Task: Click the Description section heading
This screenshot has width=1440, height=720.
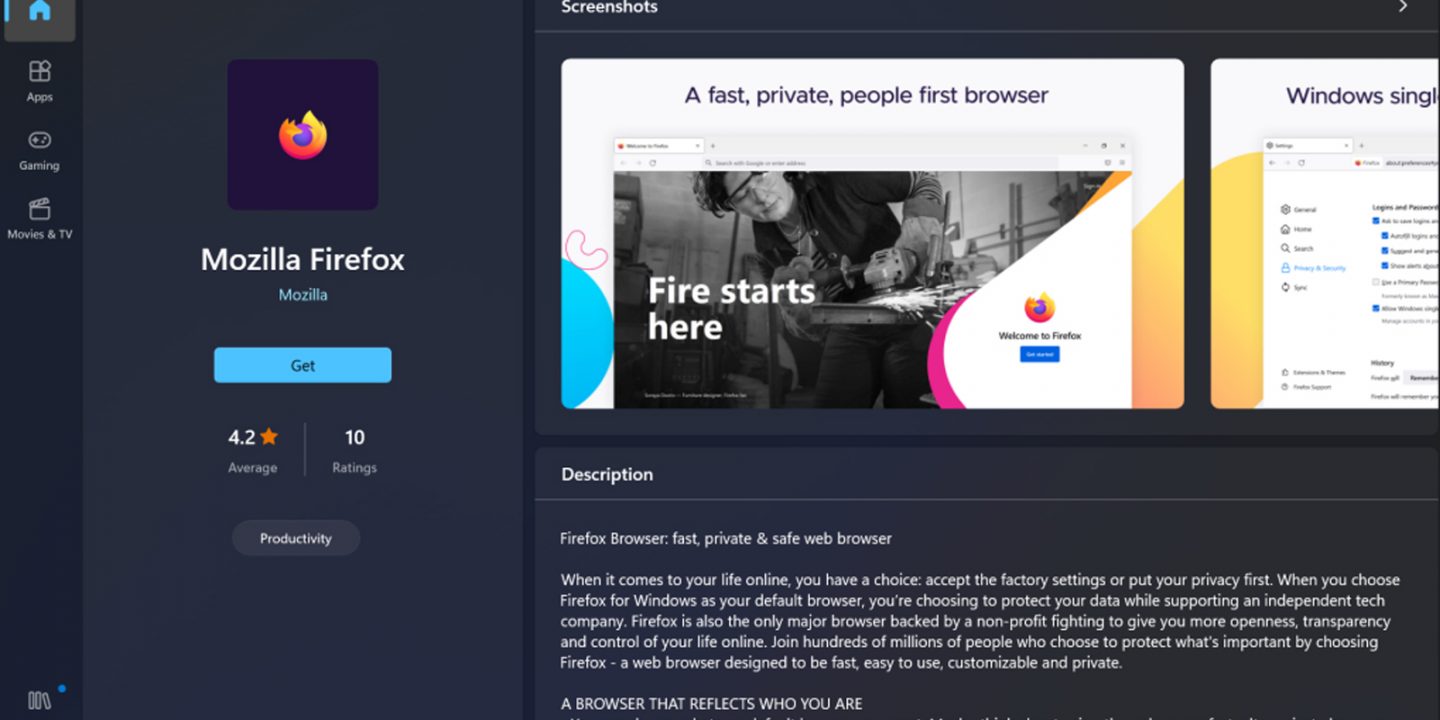Action: 607,474
